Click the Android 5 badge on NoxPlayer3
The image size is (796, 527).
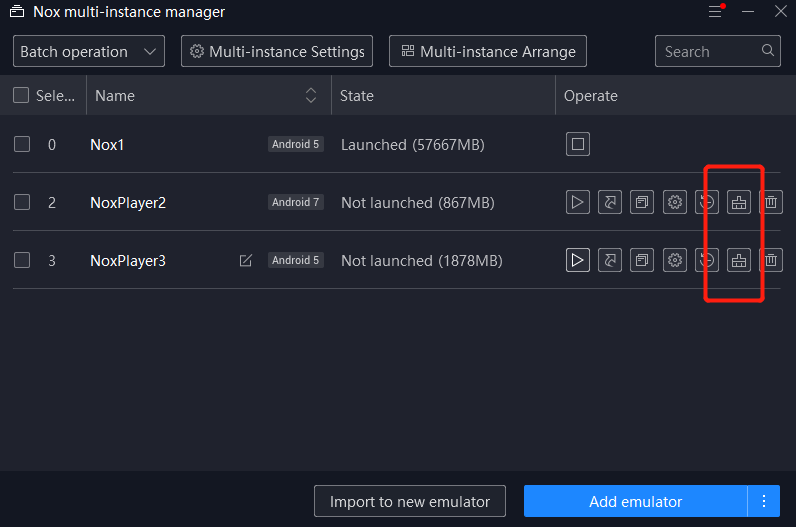295,260
